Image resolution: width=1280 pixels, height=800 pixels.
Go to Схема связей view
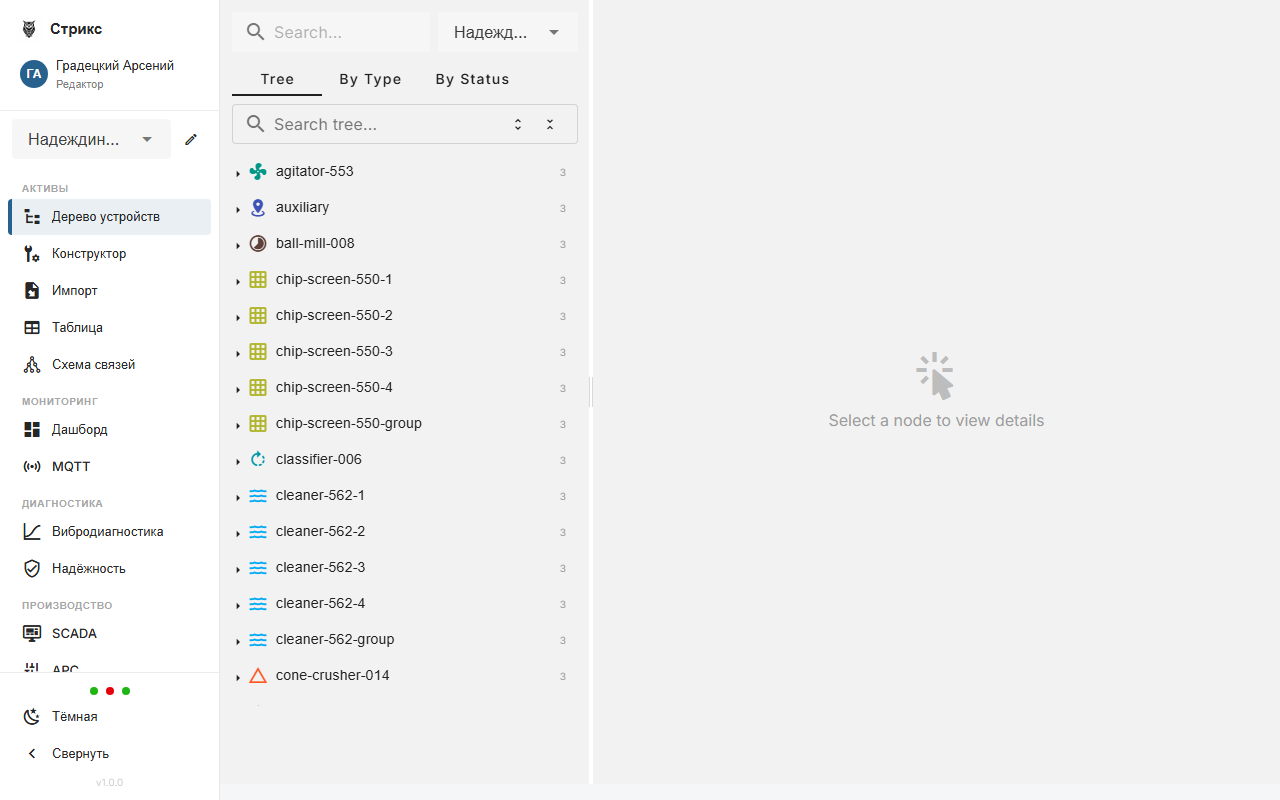pyautogui.click(x=93, y=365)
